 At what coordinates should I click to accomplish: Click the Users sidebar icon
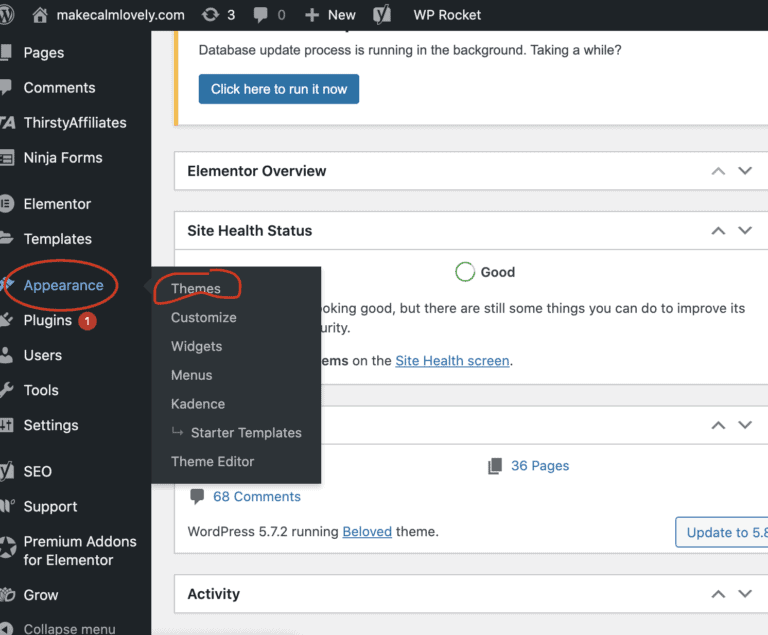click(6, 355)
